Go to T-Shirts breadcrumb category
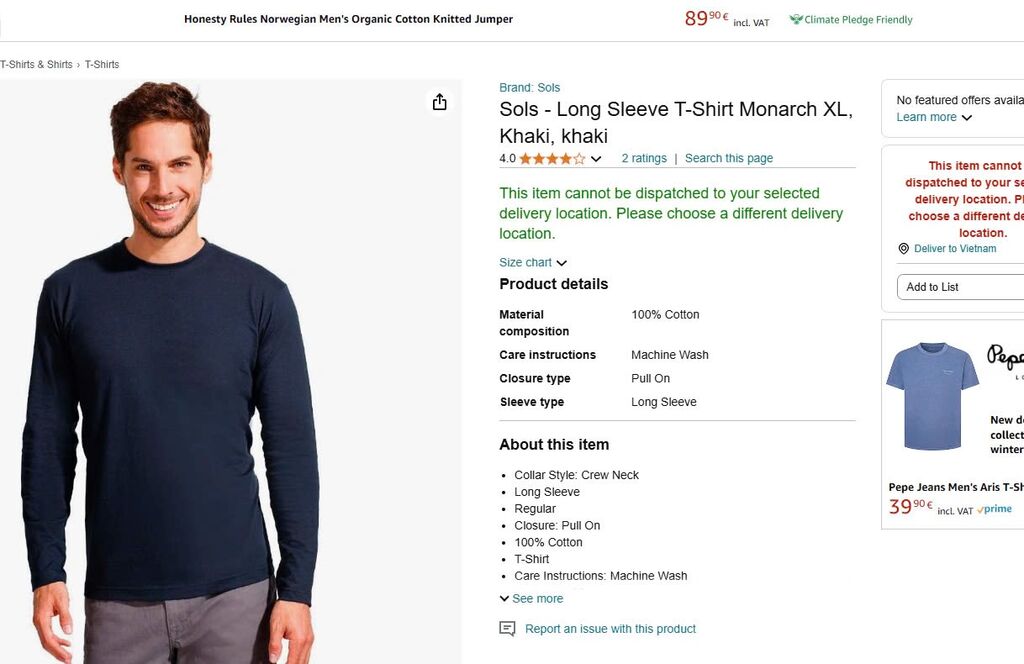The image size is (1024, 664). click(102, 65)
